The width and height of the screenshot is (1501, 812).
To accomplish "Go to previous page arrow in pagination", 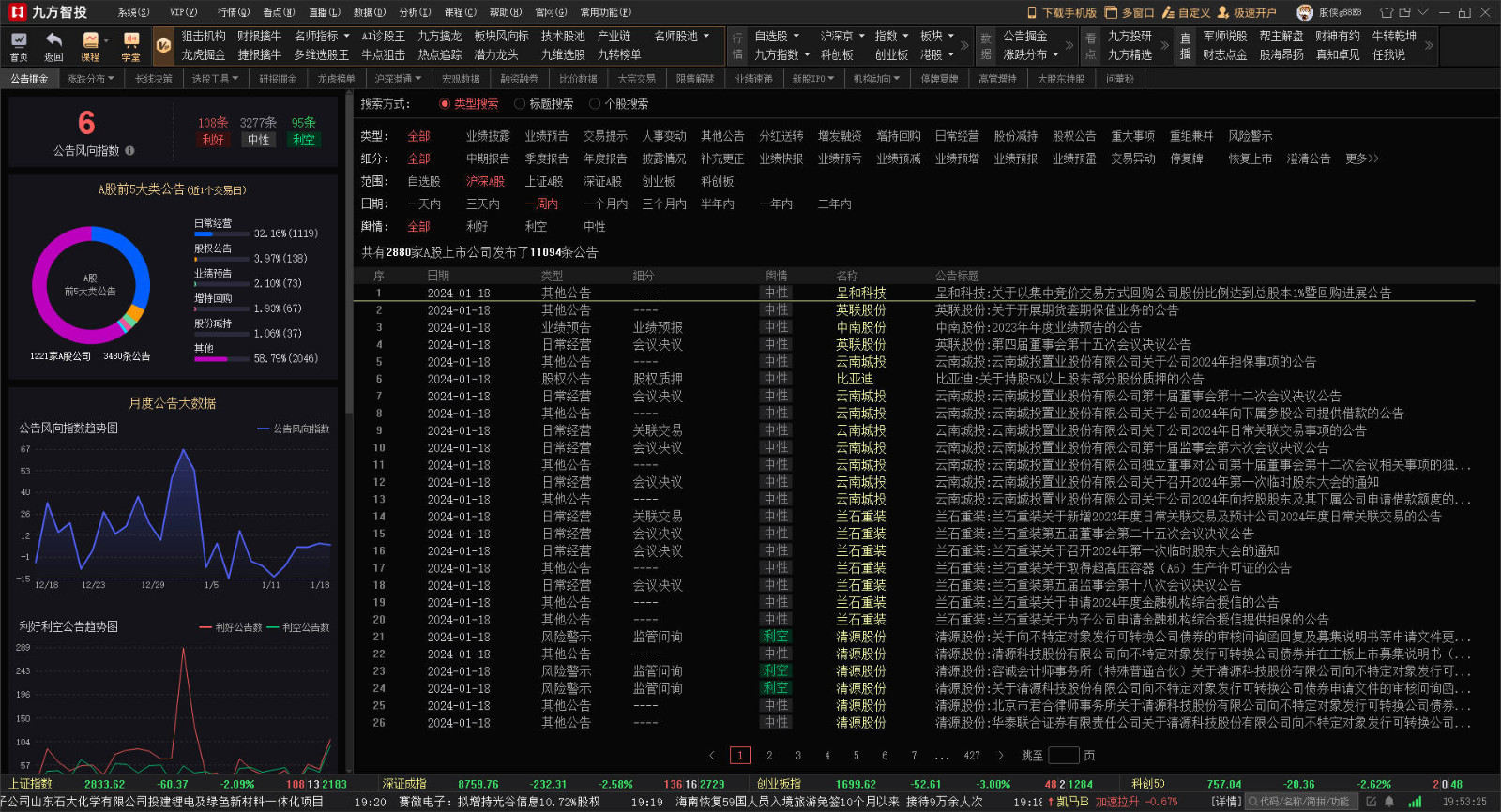I will pyautogui.click(x=712, y=755).
